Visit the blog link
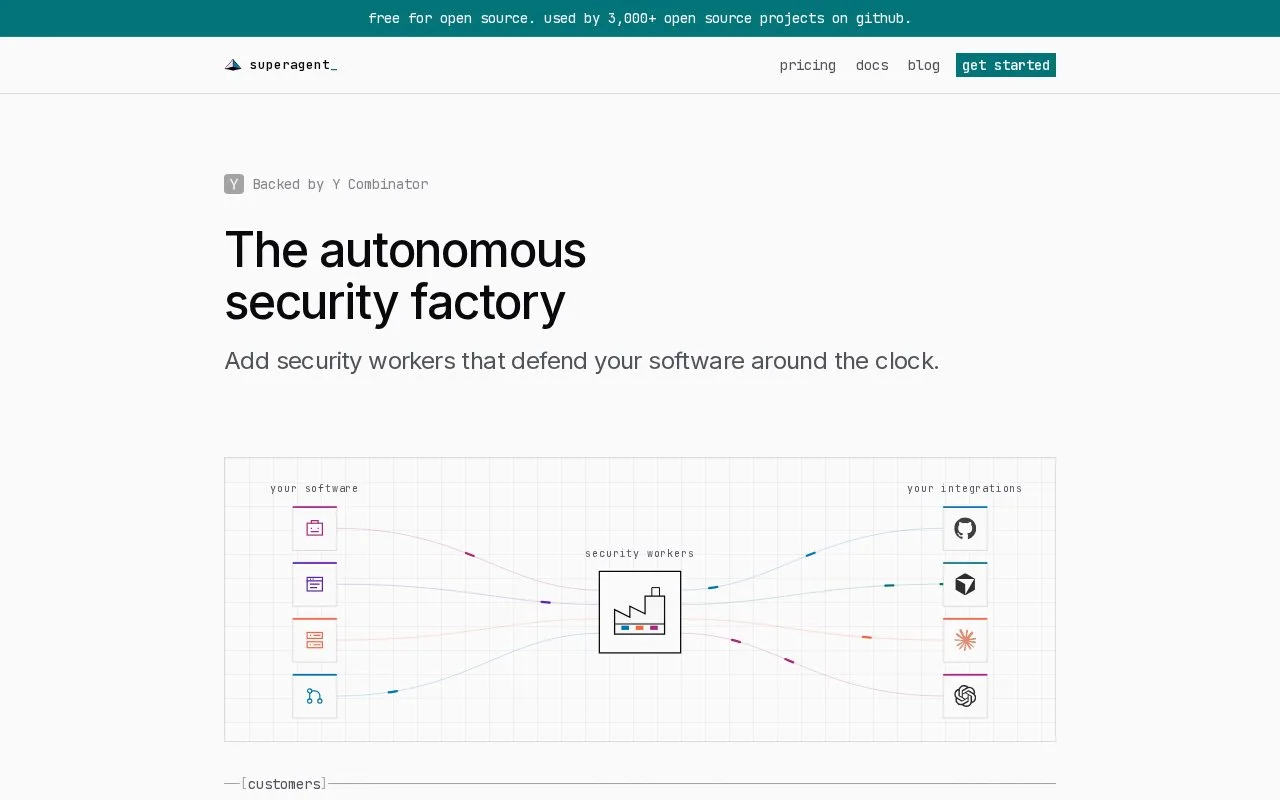 924,65
